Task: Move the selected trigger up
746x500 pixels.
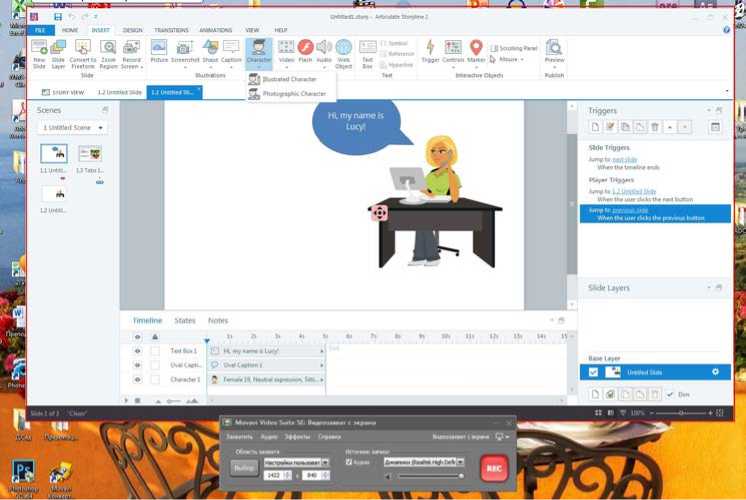Action: click(670, 127)
